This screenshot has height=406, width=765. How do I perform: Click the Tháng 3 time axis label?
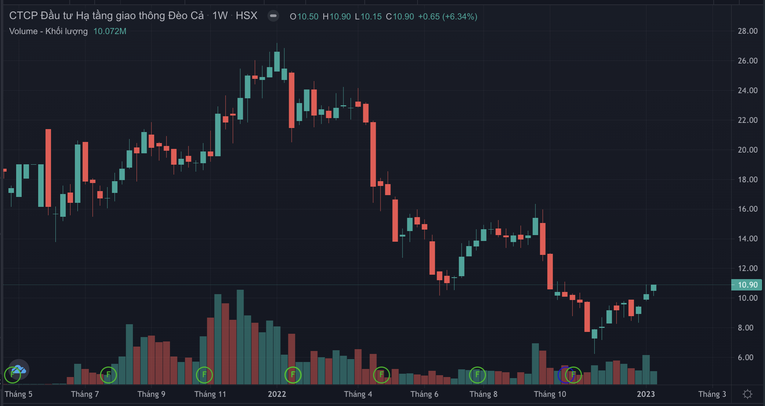click(712, 395)
